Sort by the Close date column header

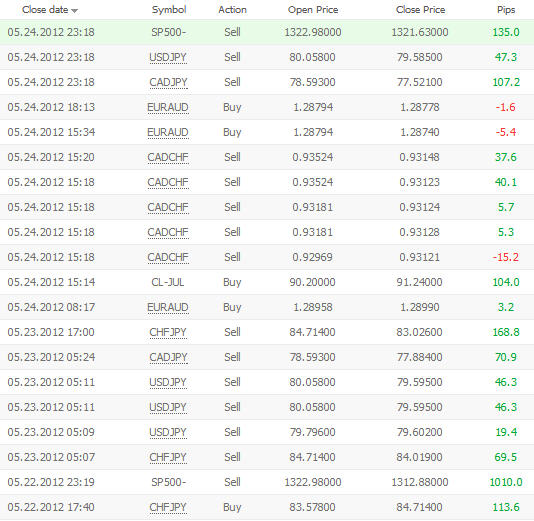coord(45,10)
